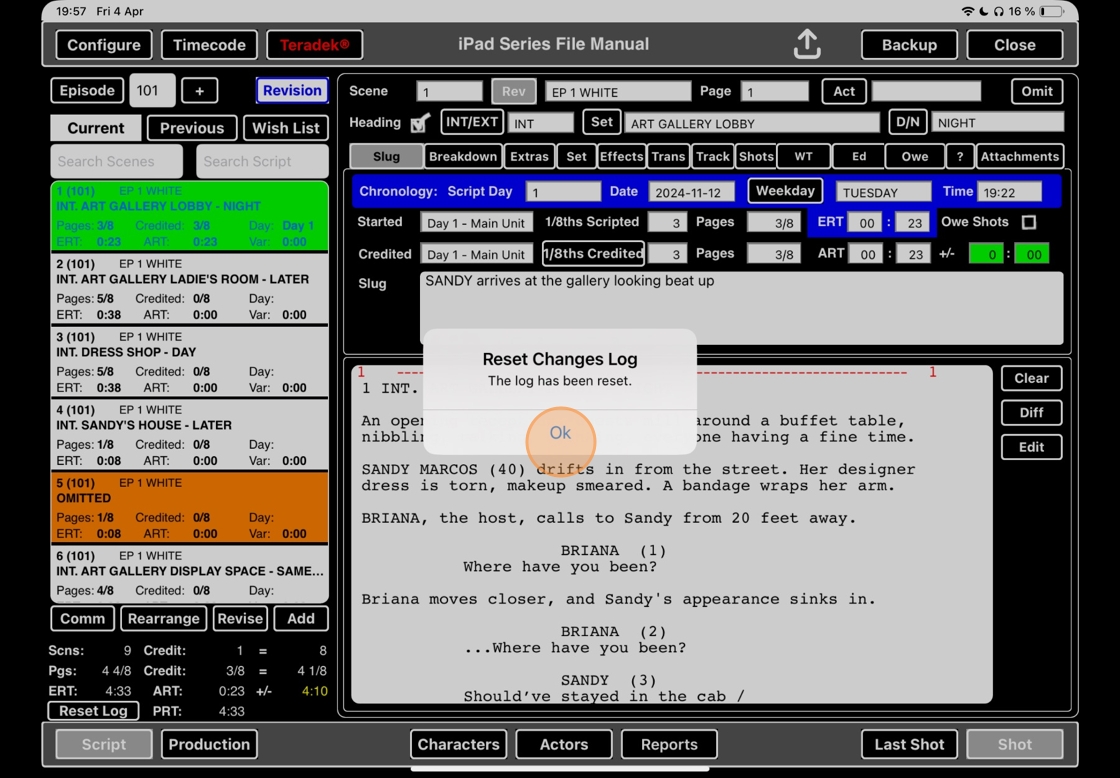
Task: Open the Attachments tab
Action: point(1019,156)
